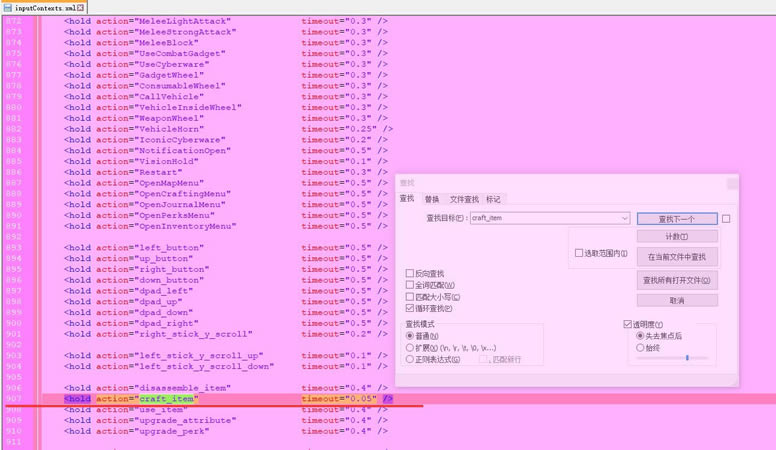Screen dimensions: 776x450
Task: Click the OpenInventoryMenu action text
Action: (185, 226)
